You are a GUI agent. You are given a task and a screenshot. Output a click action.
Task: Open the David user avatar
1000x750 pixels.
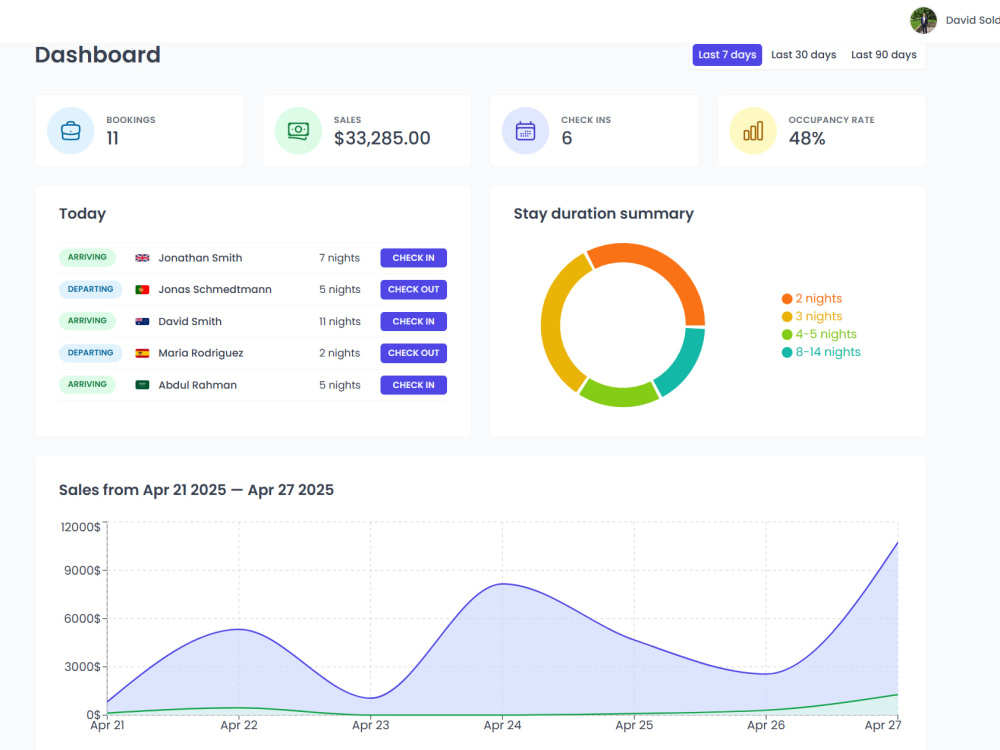click(923, 20)
